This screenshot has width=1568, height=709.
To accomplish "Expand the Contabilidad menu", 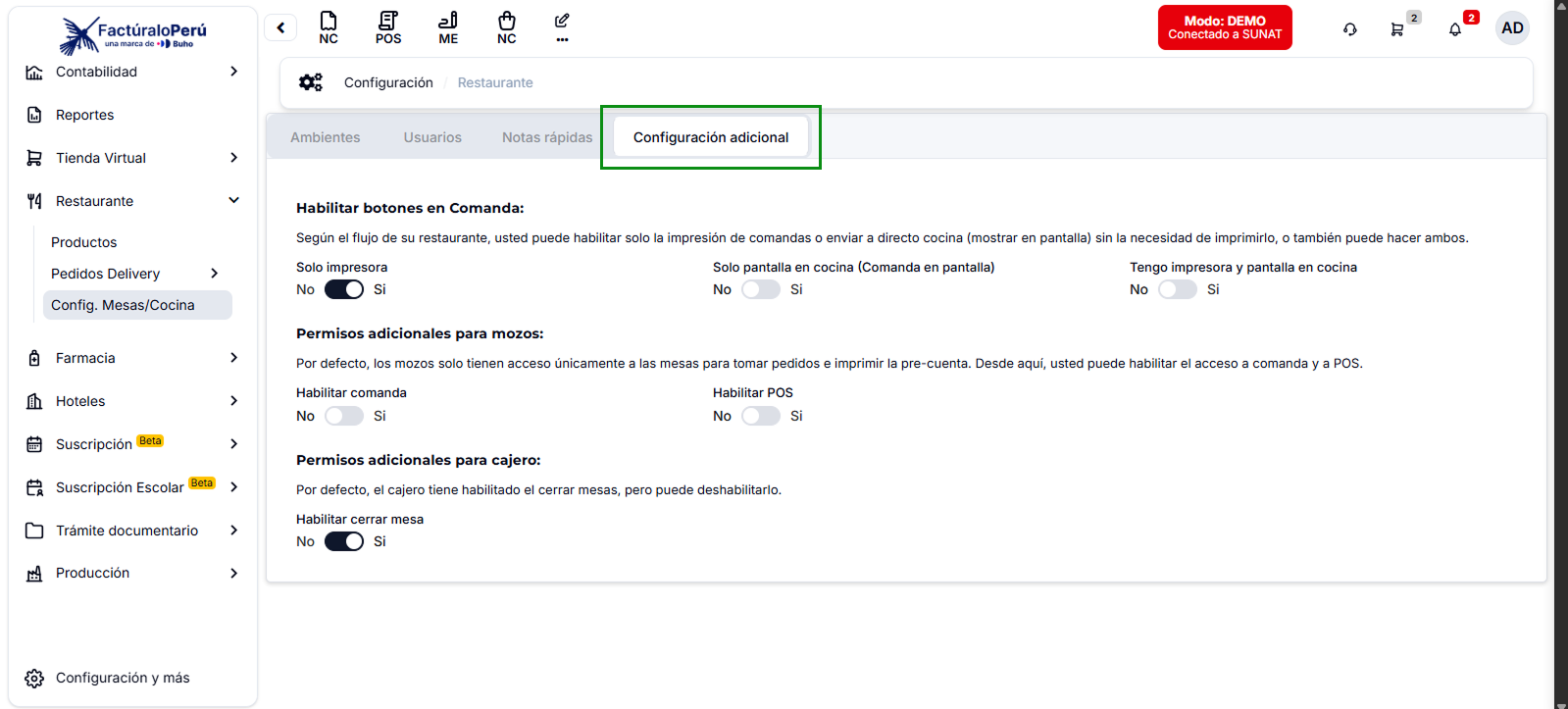I will pos(132,72).
